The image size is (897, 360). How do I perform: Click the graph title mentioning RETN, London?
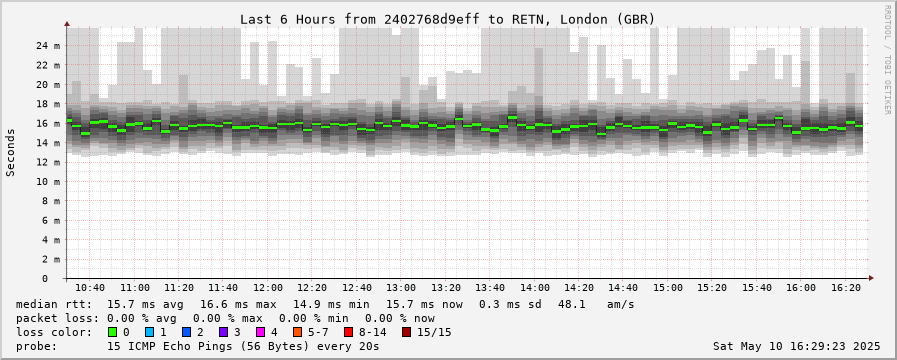click(x=447, y=19)
